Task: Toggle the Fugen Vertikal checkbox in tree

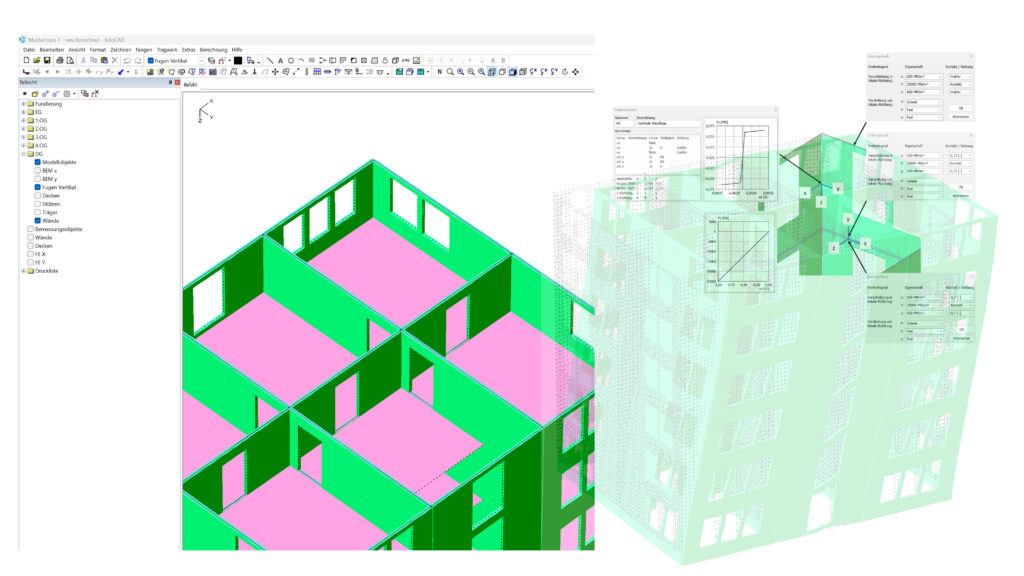Action: click(x=37, y=187)
